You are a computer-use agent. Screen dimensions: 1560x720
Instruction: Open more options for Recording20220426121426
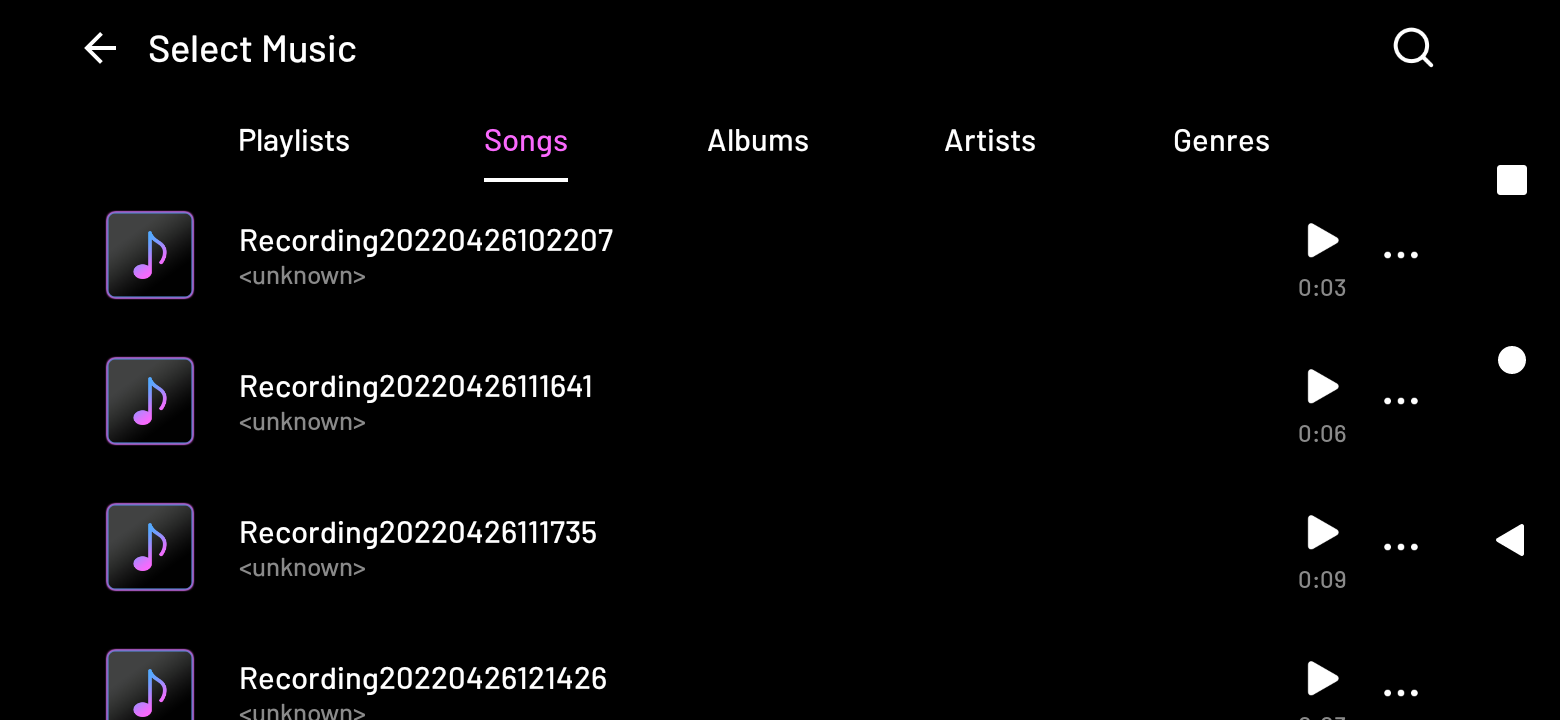1400,692
